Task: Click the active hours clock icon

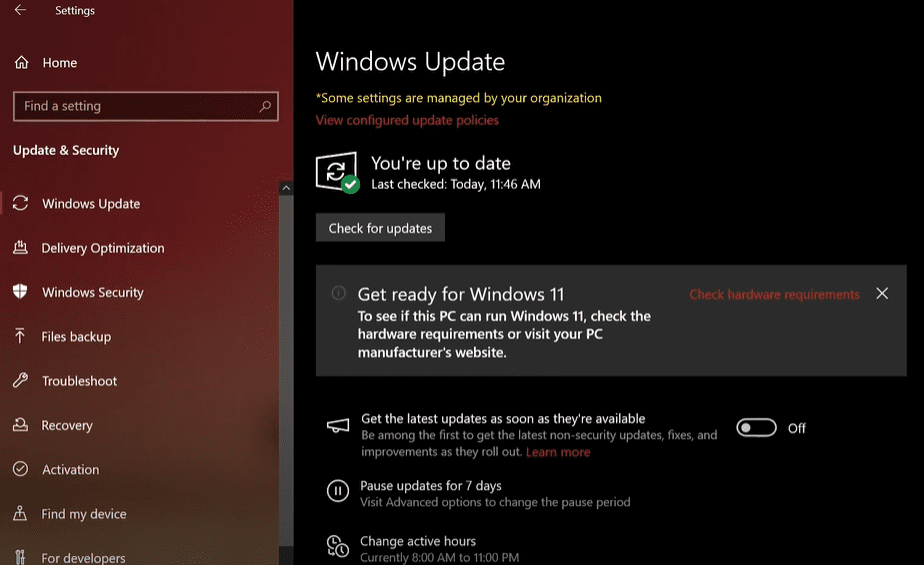Action: click(338, 546)
